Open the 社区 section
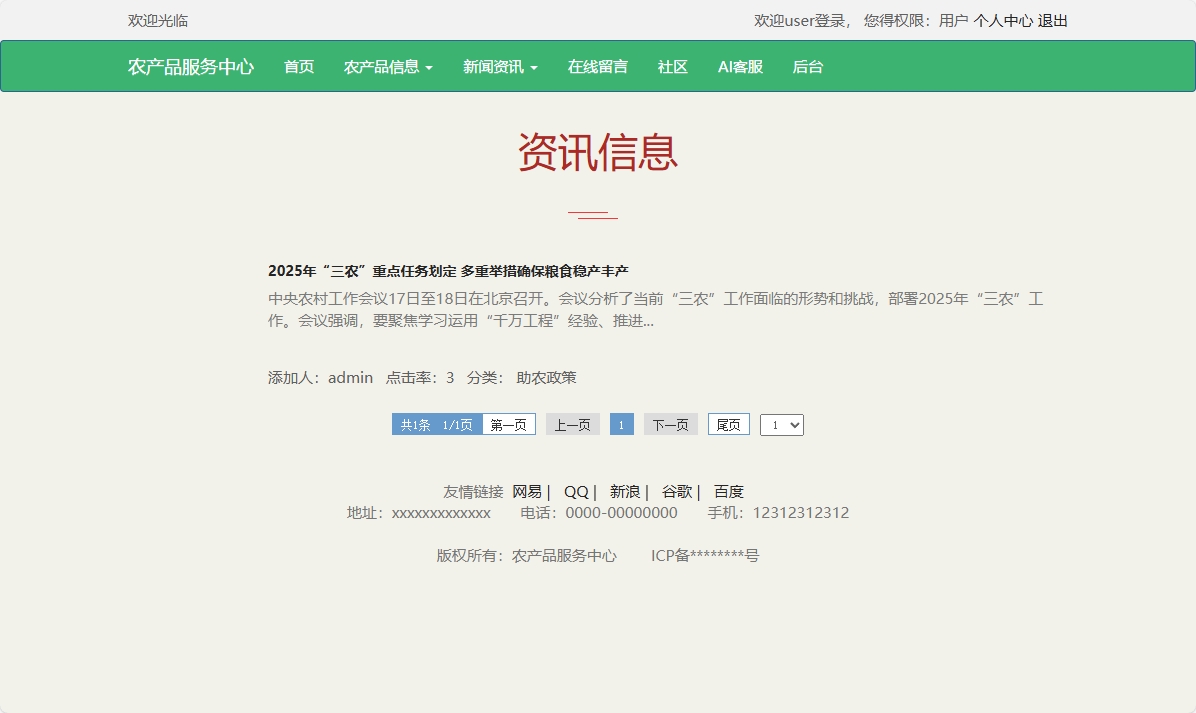 (x=672, y=66)
